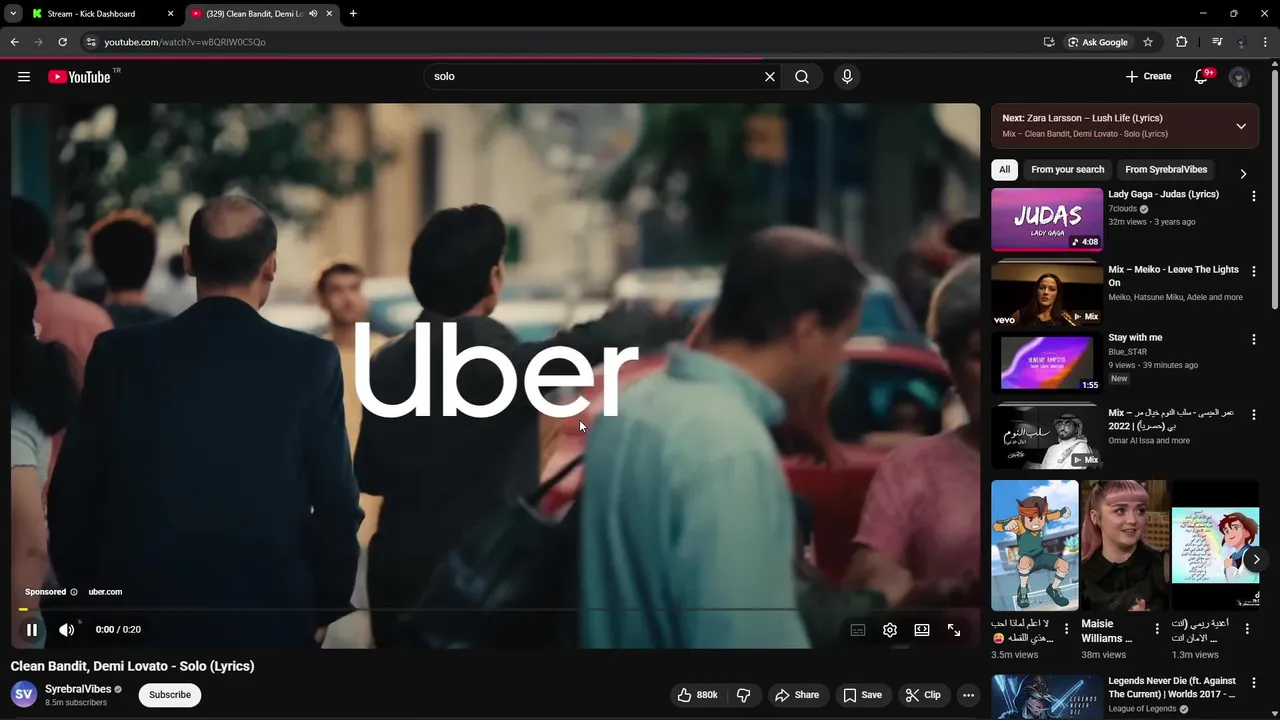This screenshot has width=1280, height=720.
Task: Click the ad info icon beside Sponsored
Action: pyautogui.click(x=74, y=592)
